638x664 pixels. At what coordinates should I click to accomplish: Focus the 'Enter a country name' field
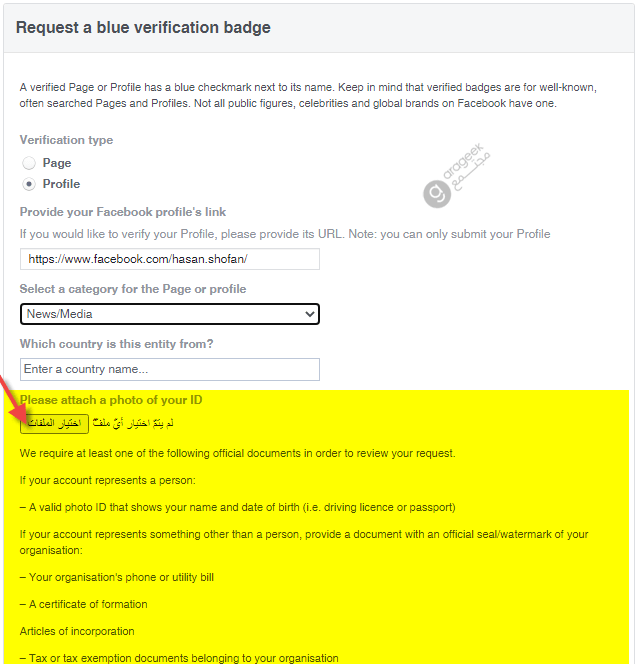(170, 369)
